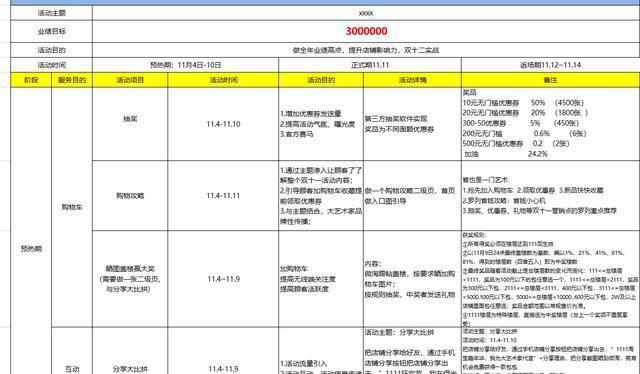Viewport: 640px width, 374px height.
Task: Select the yellow 活动目的 header cell
Action: click(x=321, y=80)
